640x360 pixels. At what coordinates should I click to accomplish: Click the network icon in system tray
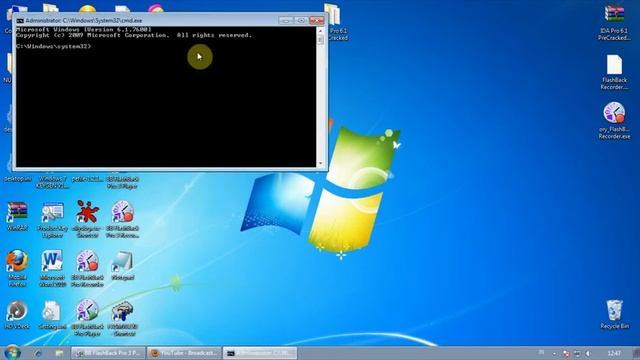pyautogui.click(x=577, y=353)
